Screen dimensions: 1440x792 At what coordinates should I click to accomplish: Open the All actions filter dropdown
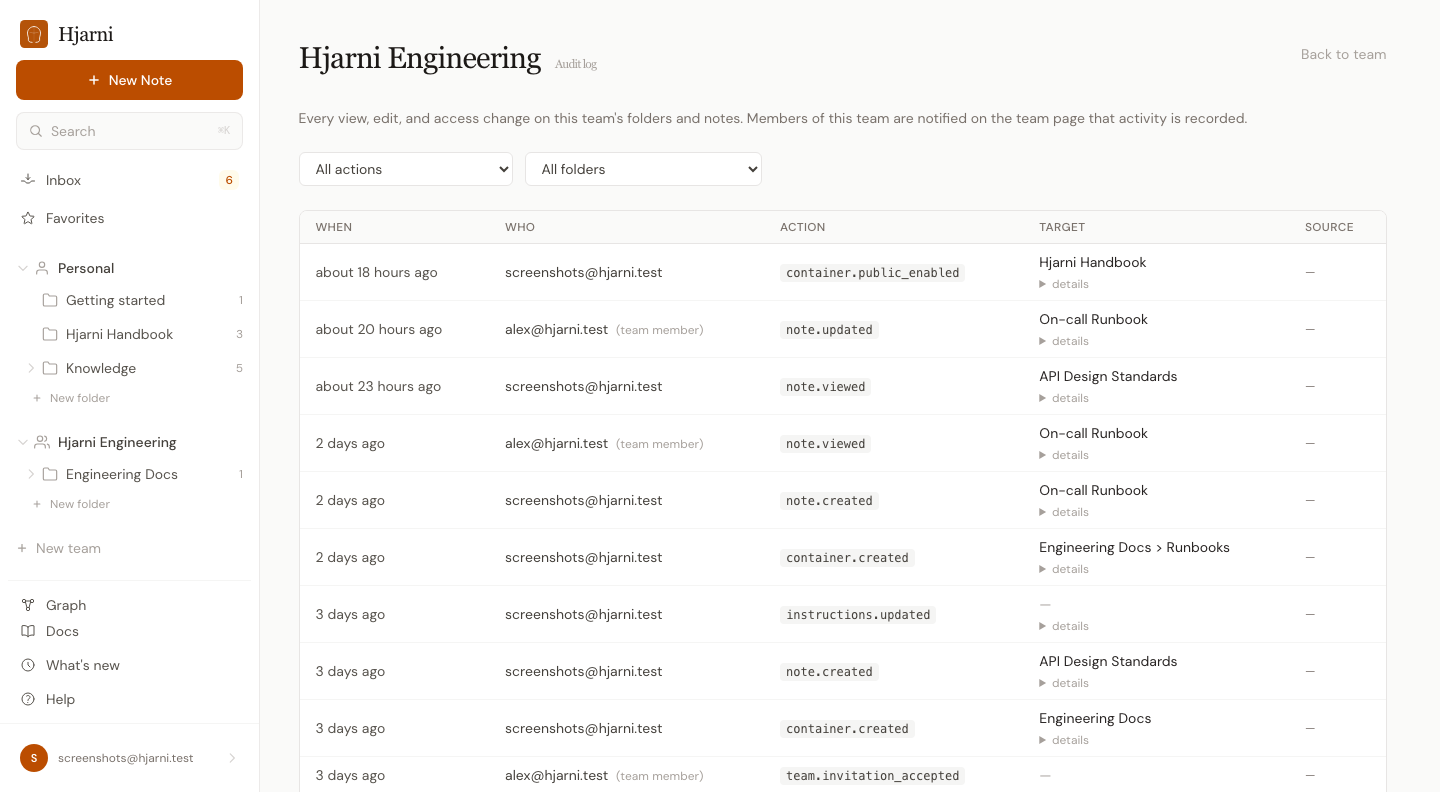click(x=406, y=169)
